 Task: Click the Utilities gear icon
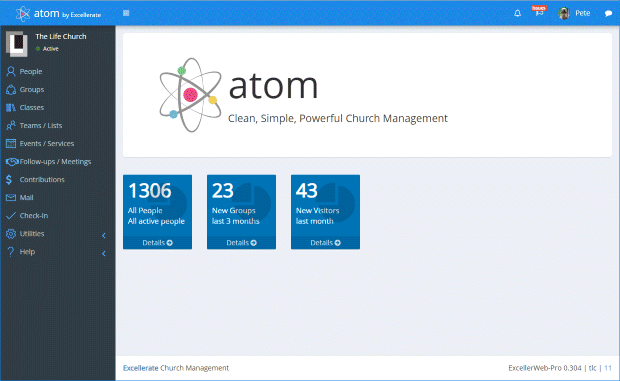click(11, 234)
